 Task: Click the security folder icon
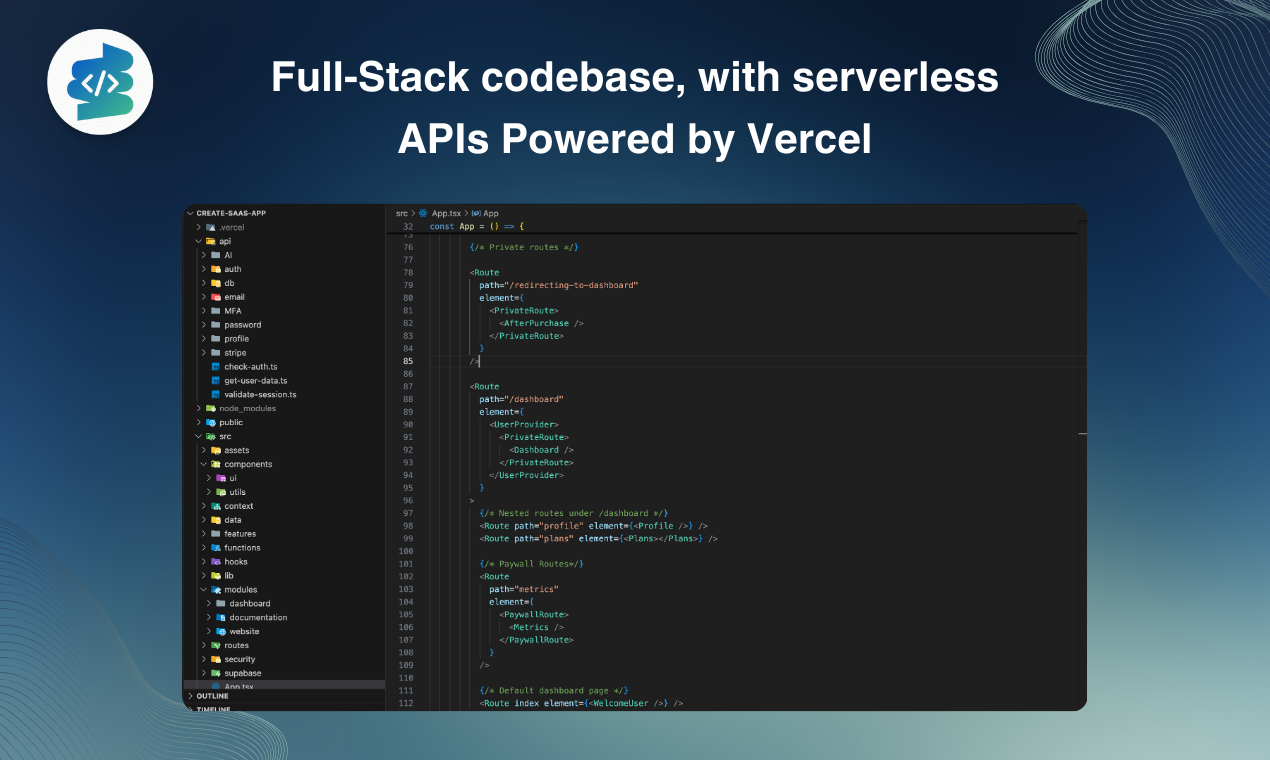coord(216,659)
